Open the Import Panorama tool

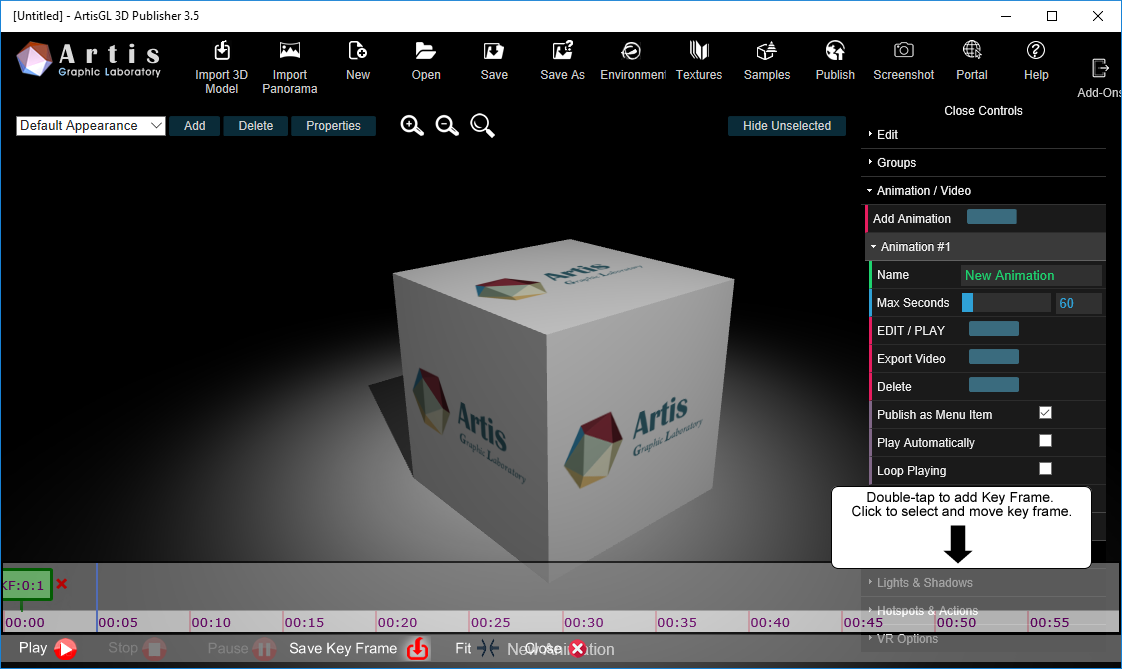point(290,51)
